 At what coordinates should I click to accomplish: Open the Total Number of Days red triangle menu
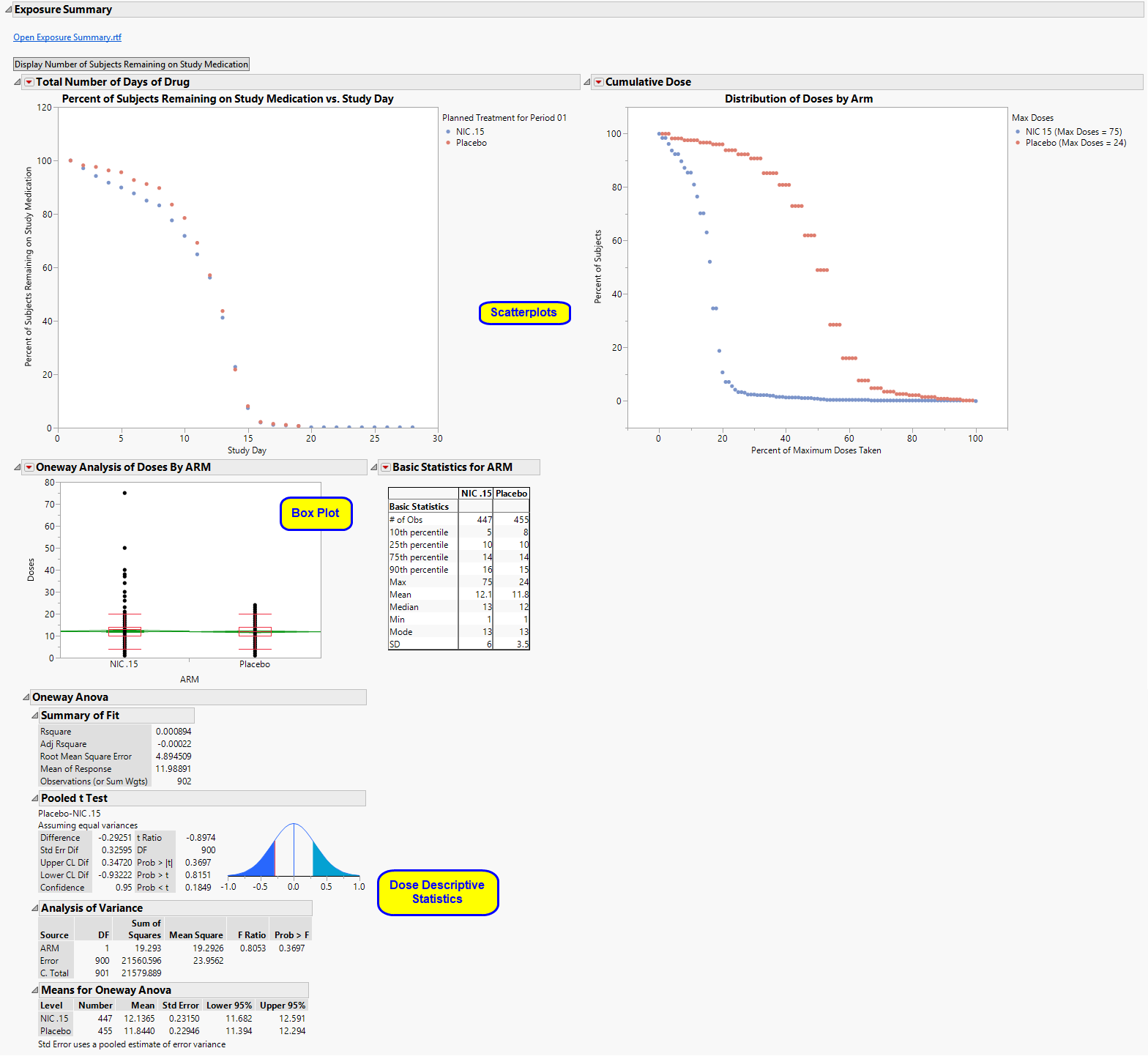29,82
